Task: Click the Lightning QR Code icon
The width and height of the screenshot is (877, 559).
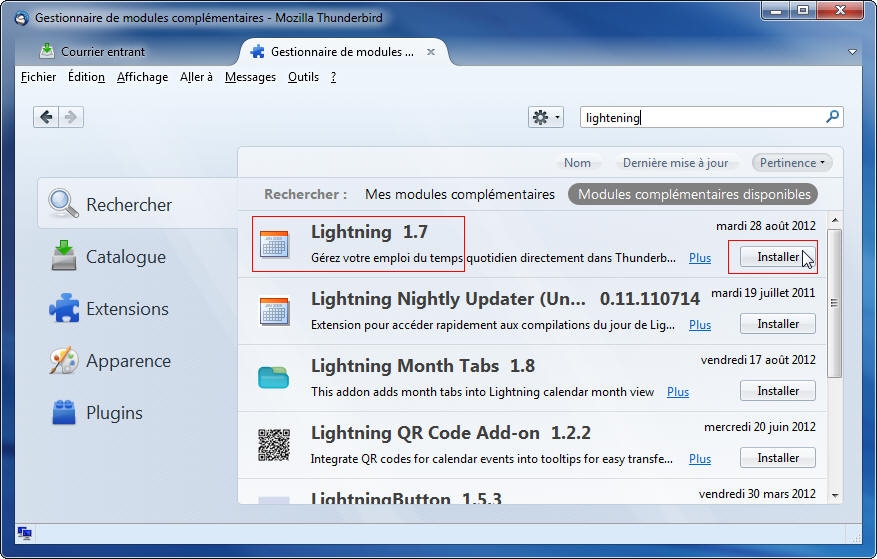Action: 274,445
